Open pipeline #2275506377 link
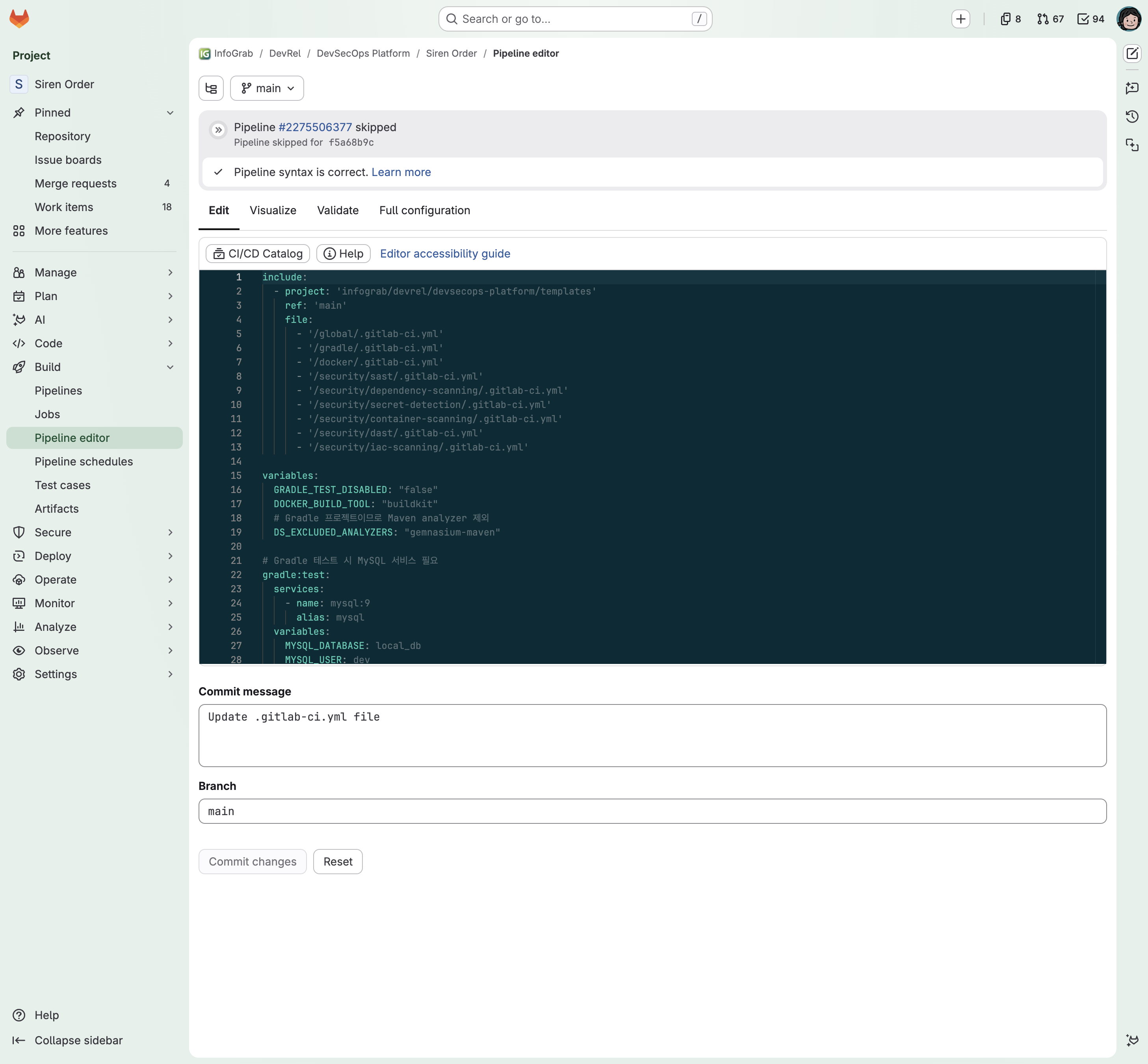Viewport: 1148px width, 1064px height. 315,127
